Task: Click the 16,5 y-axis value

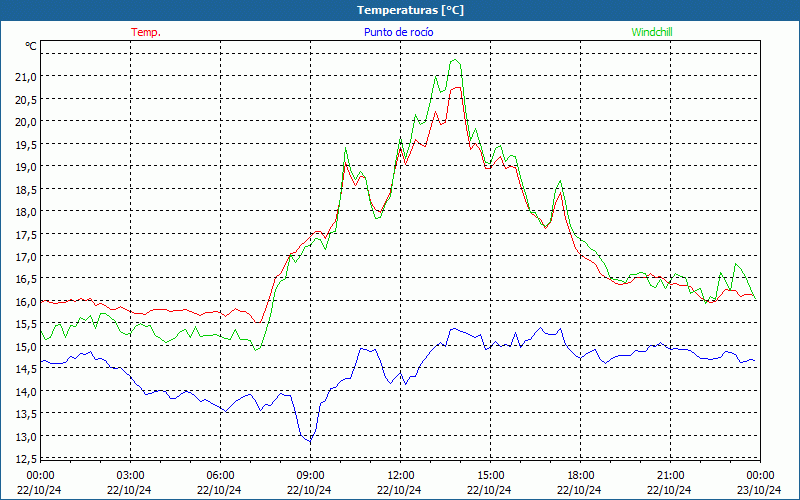Action: point(26,279)
